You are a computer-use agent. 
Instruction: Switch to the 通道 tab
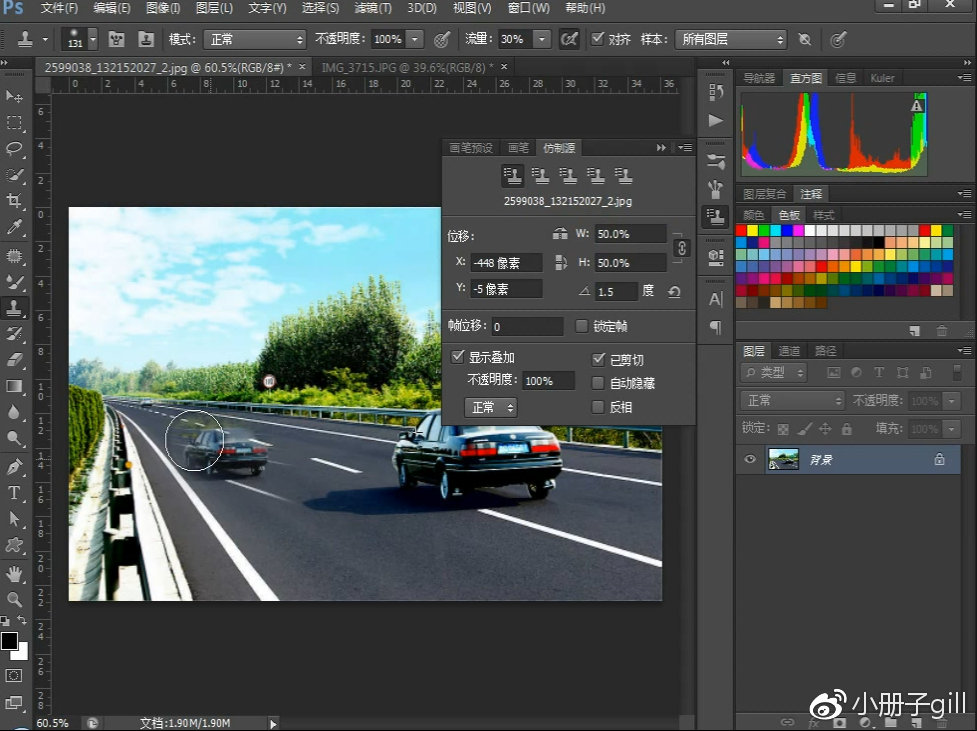[x=789, y=351]
